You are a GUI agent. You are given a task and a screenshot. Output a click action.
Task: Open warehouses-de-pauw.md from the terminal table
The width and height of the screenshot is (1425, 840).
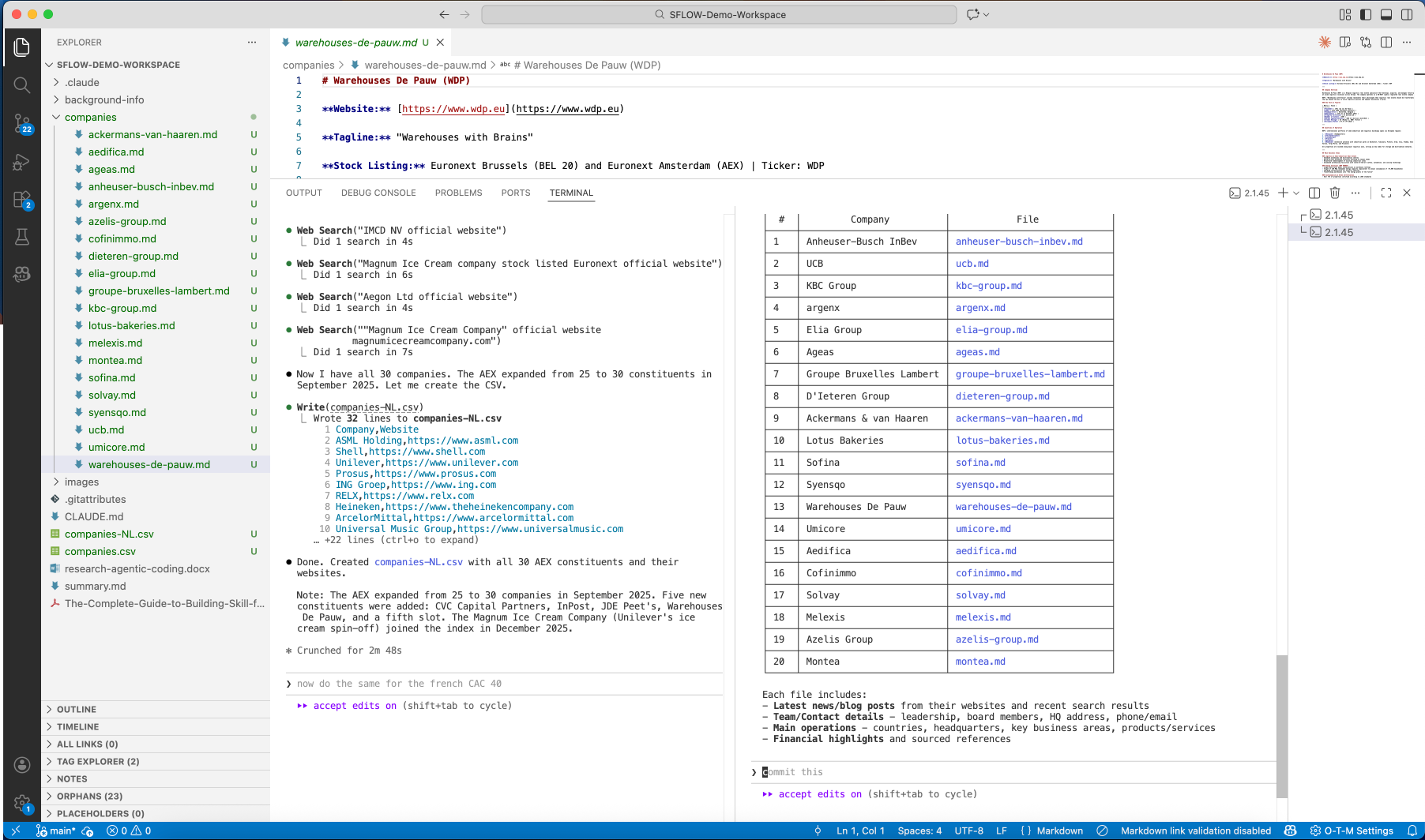click(1012, 506)
